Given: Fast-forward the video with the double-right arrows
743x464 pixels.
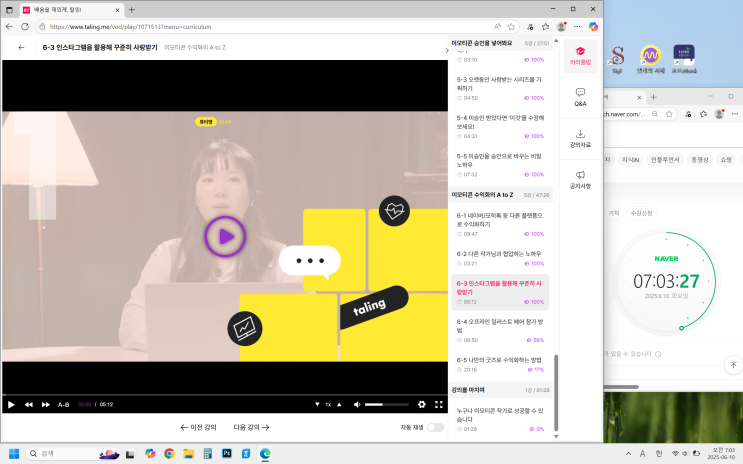Looking at the screenshot, I should point(45,404).
